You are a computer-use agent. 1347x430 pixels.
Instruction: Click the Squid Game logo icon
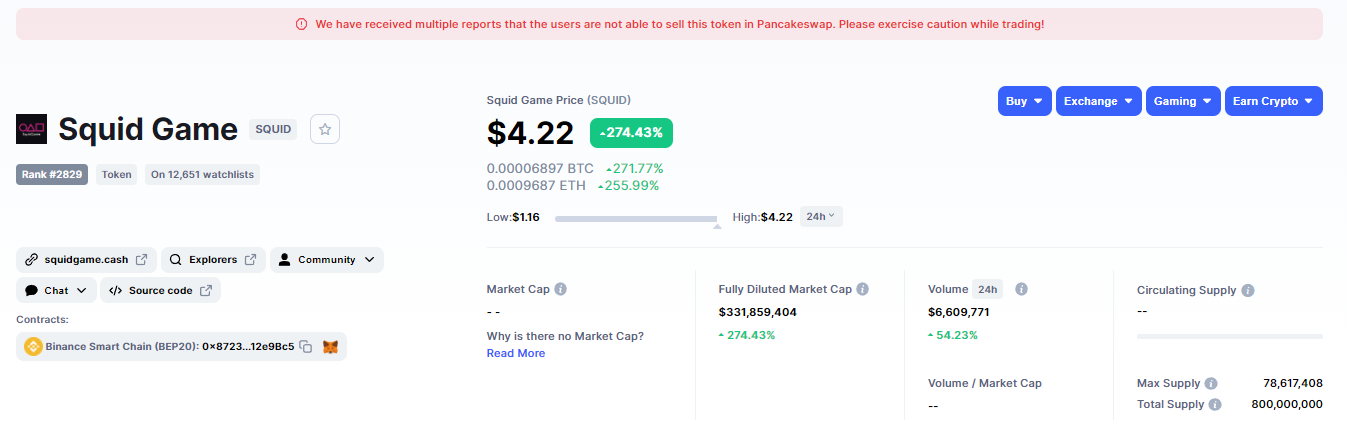(32, 129)
